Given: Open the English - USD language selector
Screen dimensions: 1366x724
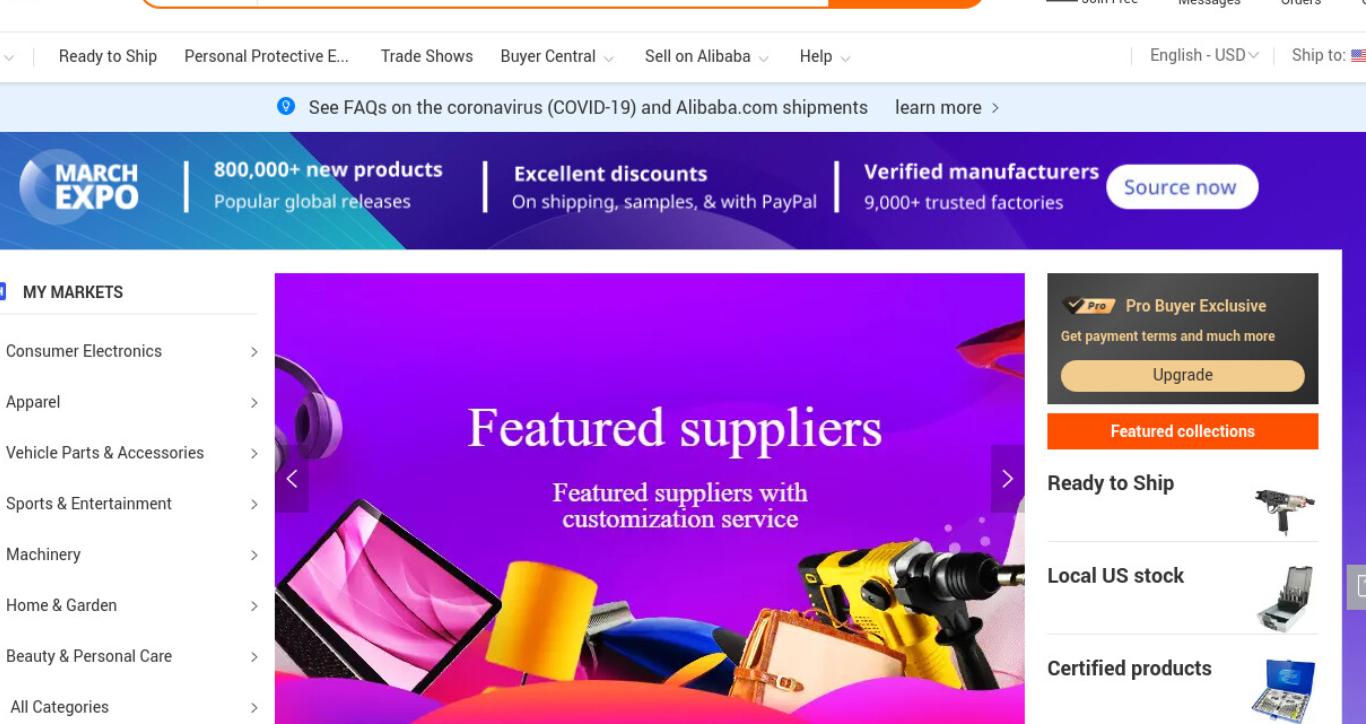Looking at the screenshot, I should 1204,56.
